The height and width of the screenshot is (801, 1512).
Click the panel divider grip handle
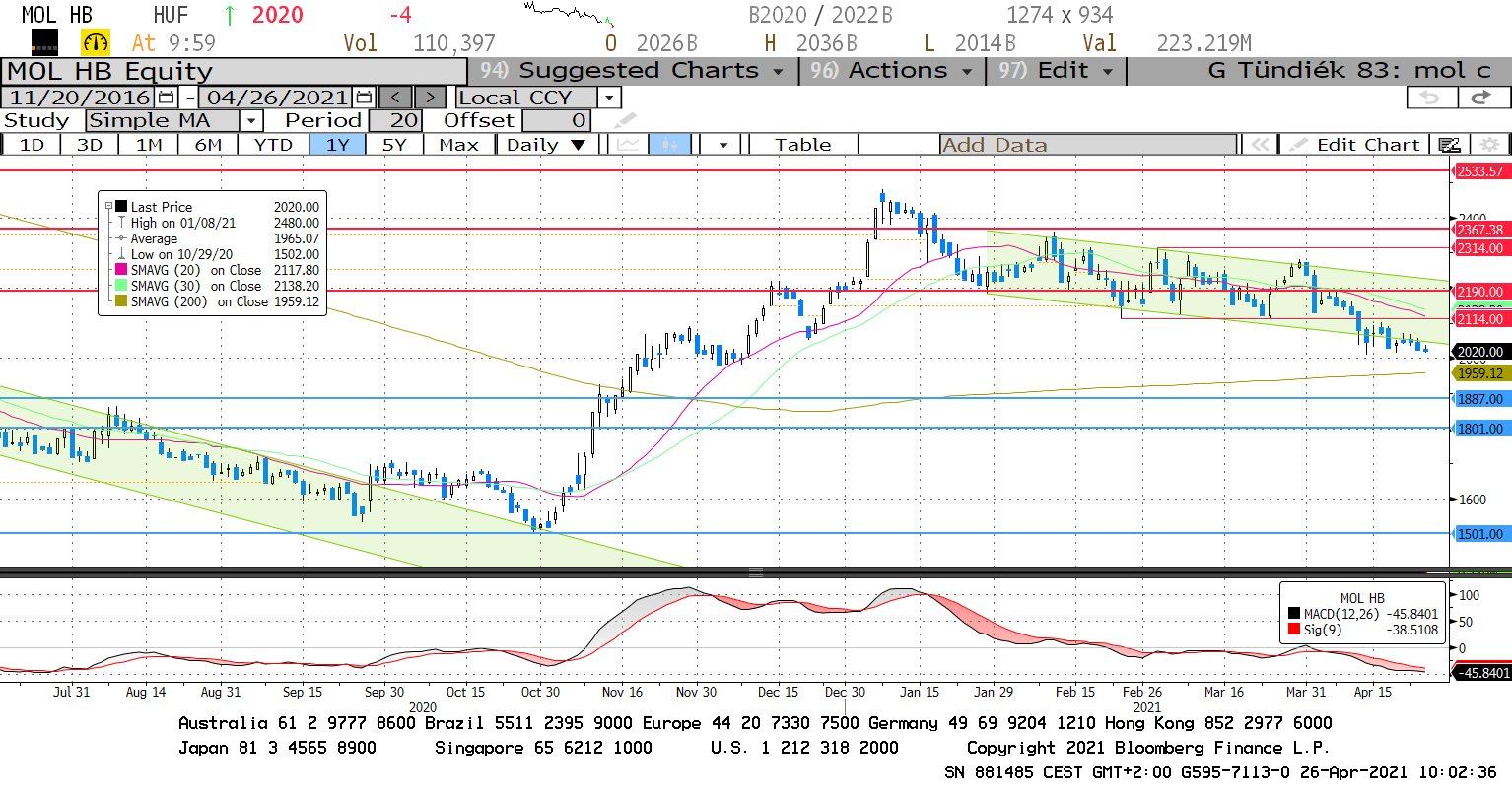[756, 572]
